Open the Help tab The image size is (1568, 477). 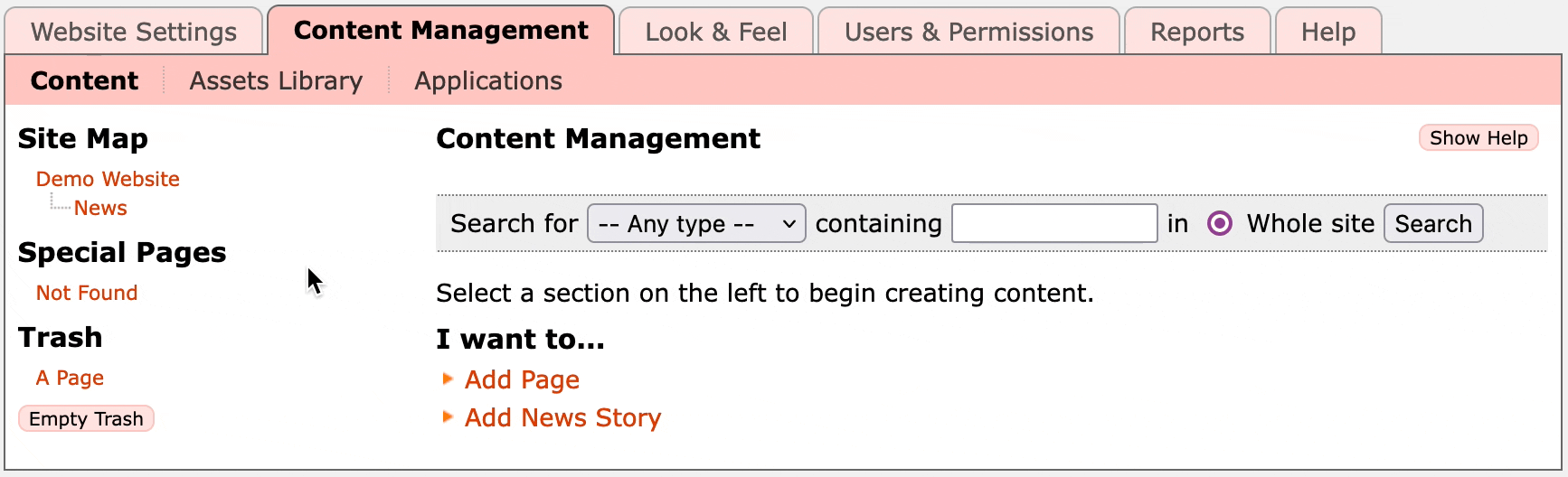1327,32
